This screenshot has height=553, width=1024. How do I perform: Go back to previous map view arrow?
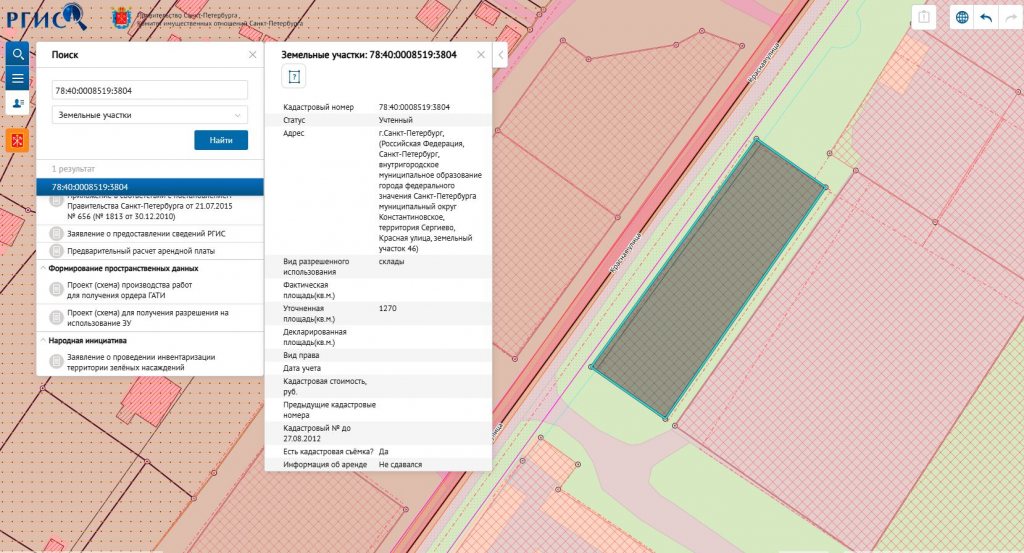click(x=986, y=18)
